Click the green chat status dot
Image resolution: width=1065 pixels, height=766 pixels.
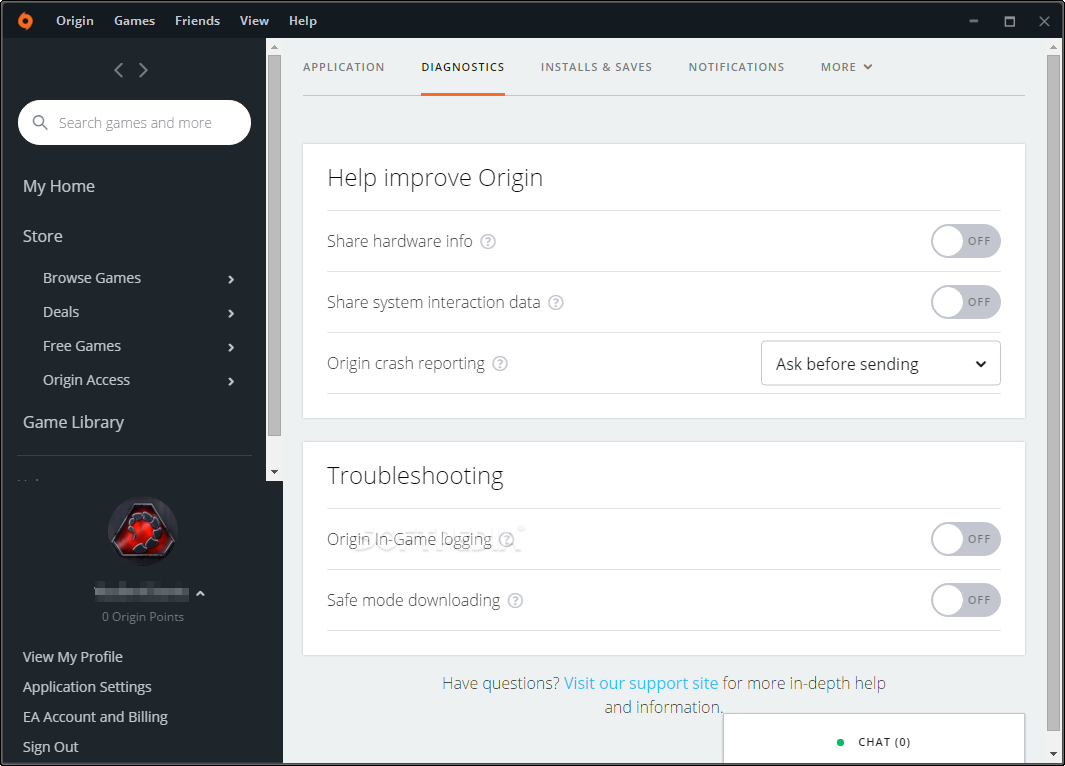[840, 742]
